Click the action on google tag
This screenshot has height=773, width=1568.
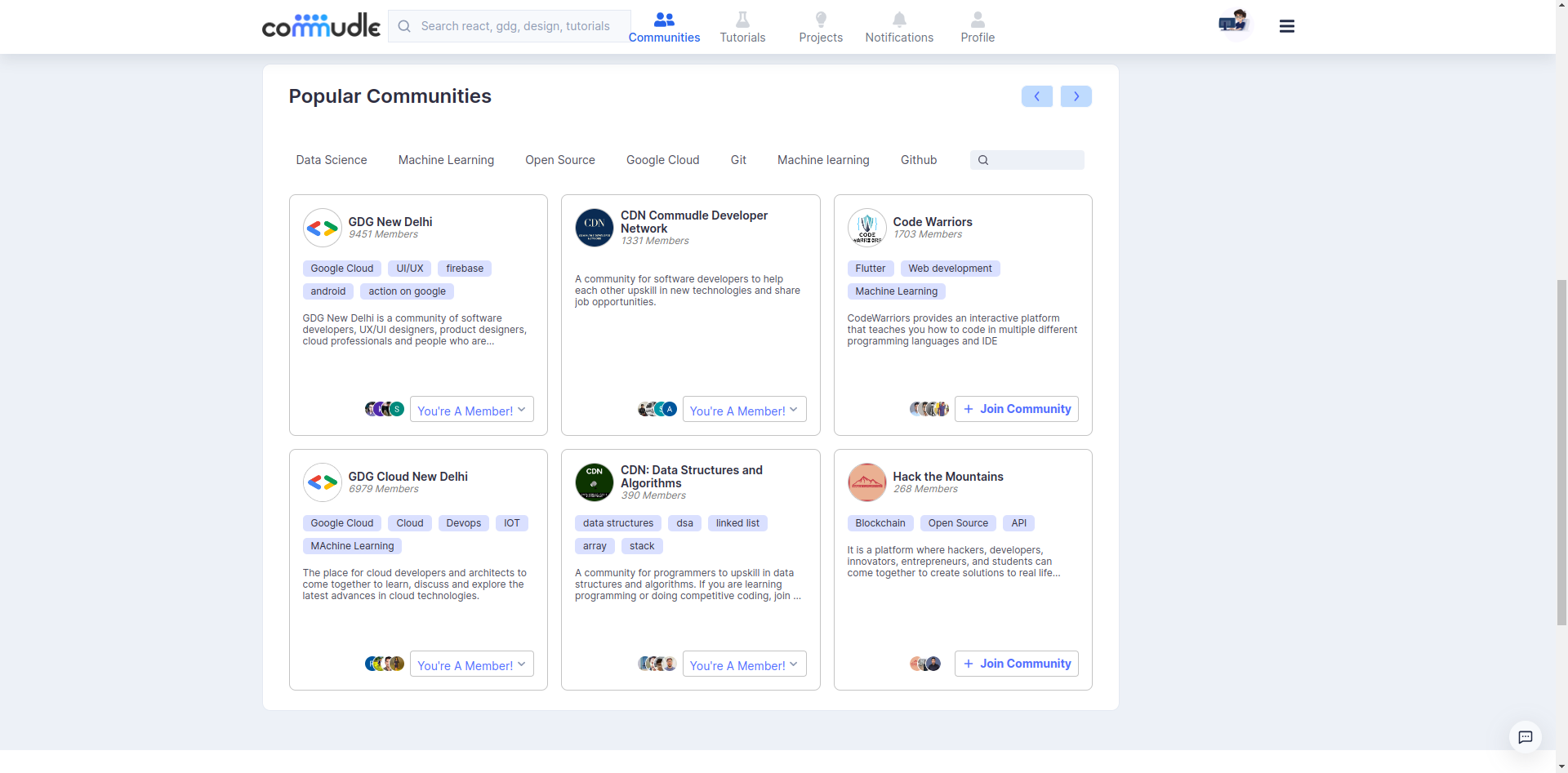[x=407, y=291]
